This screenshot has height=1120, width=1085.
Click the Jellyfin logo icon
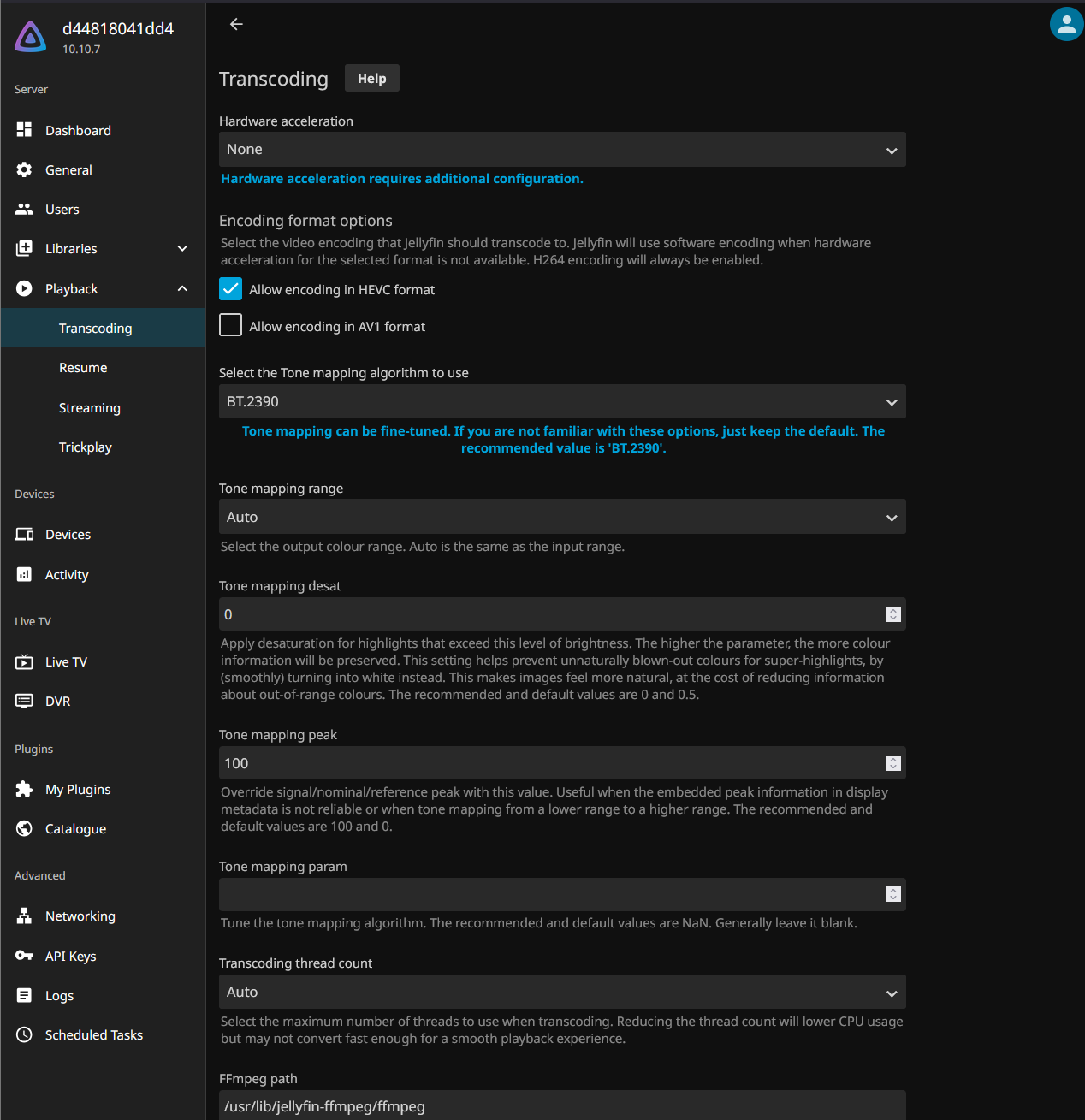[31, 37]
